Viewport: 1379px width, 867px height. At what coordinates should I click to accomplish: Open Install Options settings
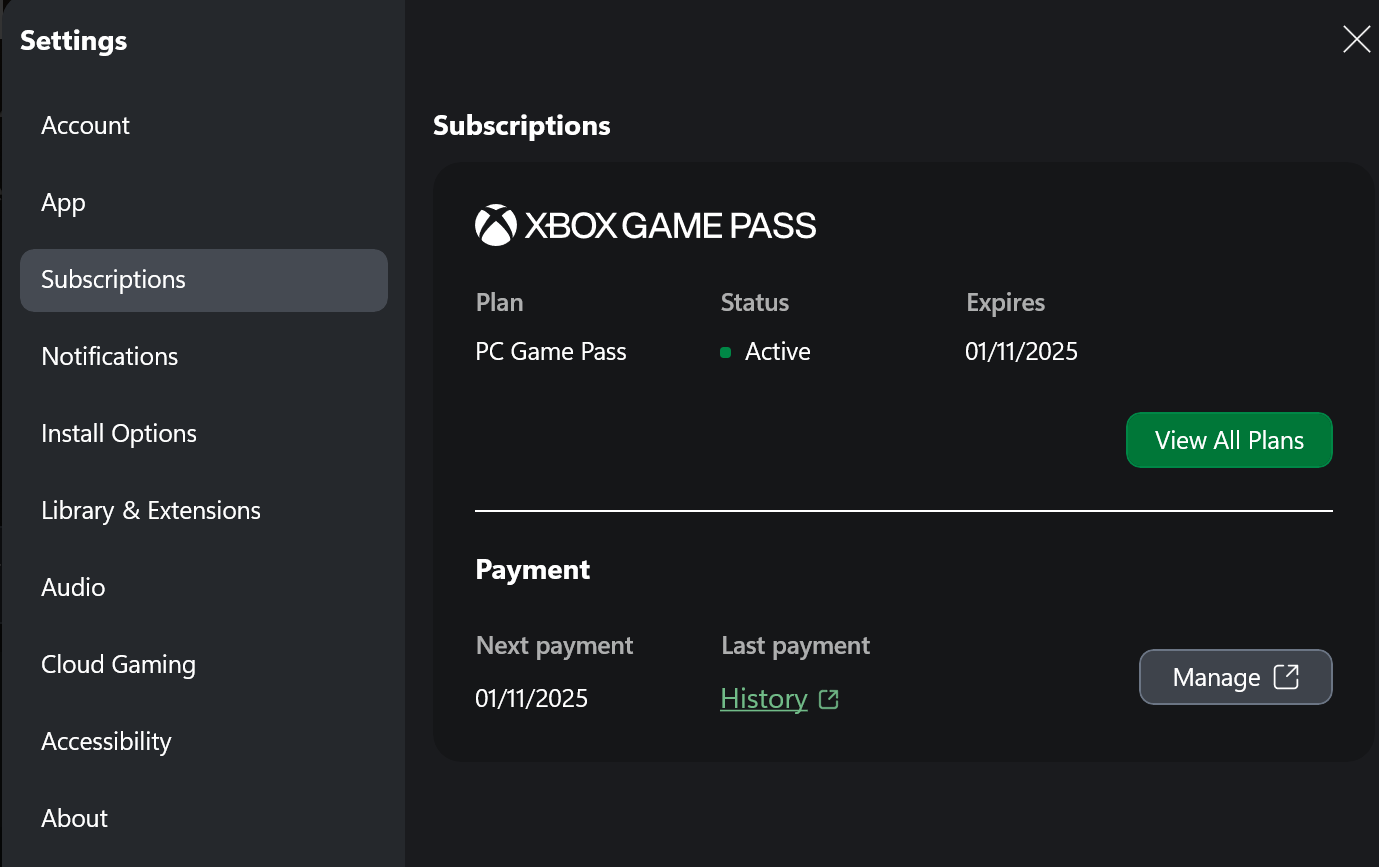point(119,433)
